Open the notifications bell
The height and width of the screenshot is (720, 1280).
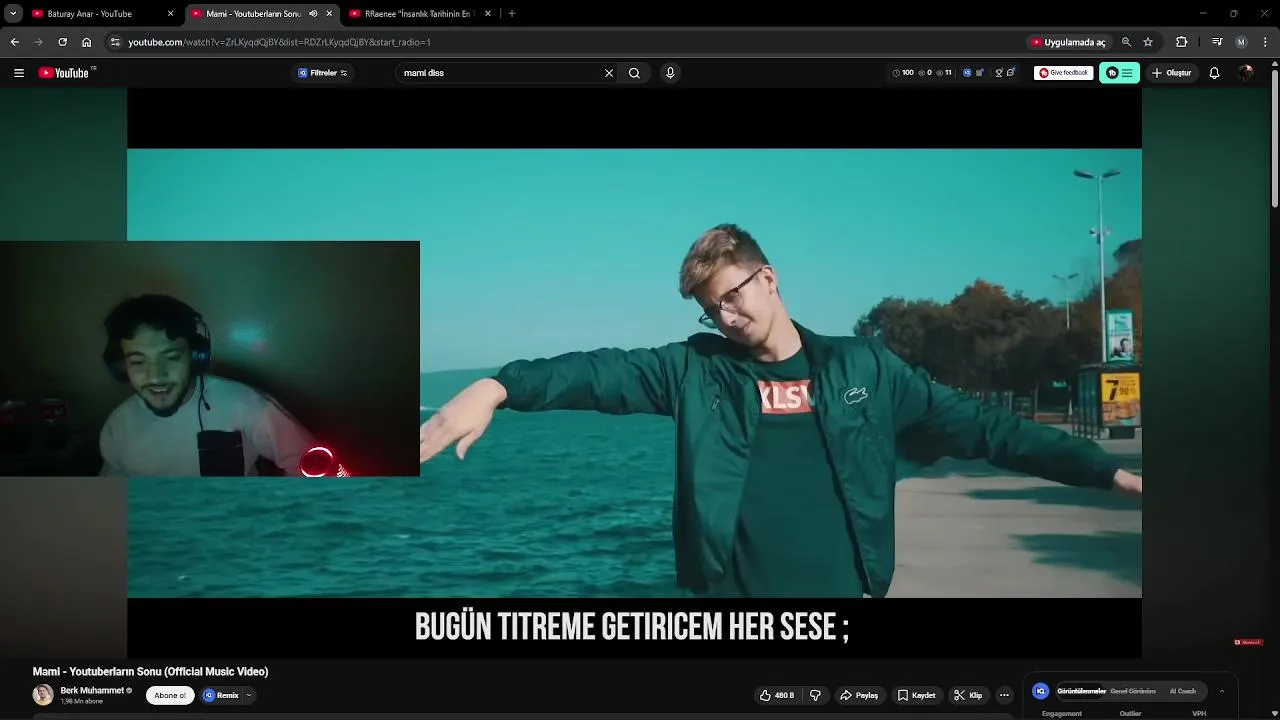(x=1214, y=73)
